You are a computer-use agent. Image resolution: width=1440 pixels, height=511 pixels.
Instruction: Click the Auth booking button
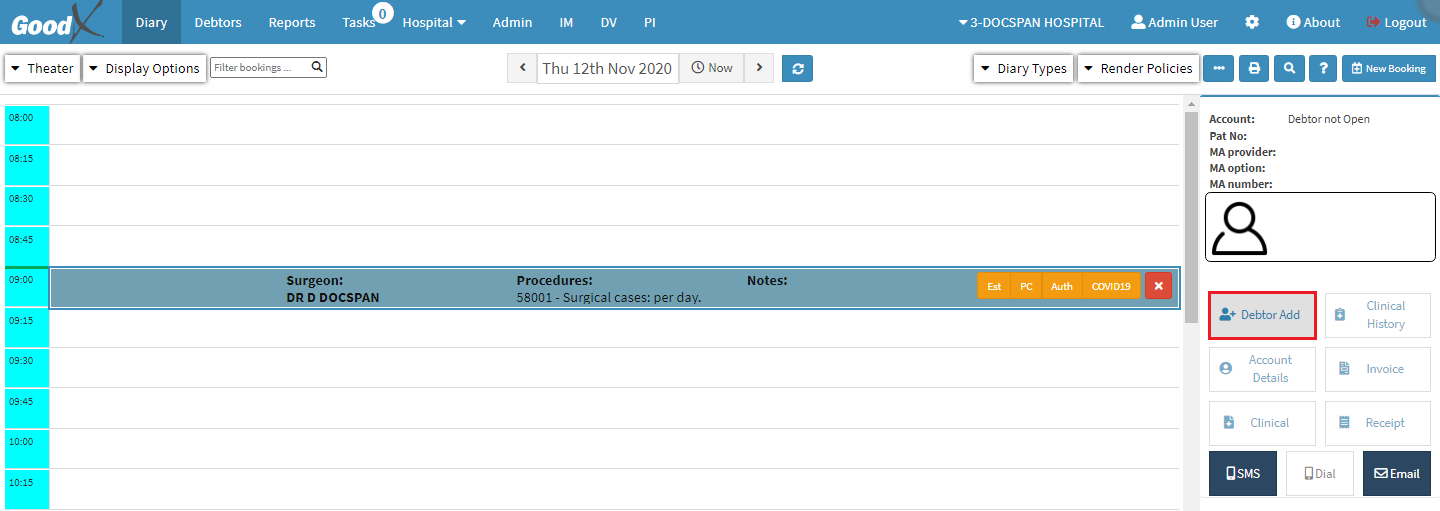pos(1062,286)
